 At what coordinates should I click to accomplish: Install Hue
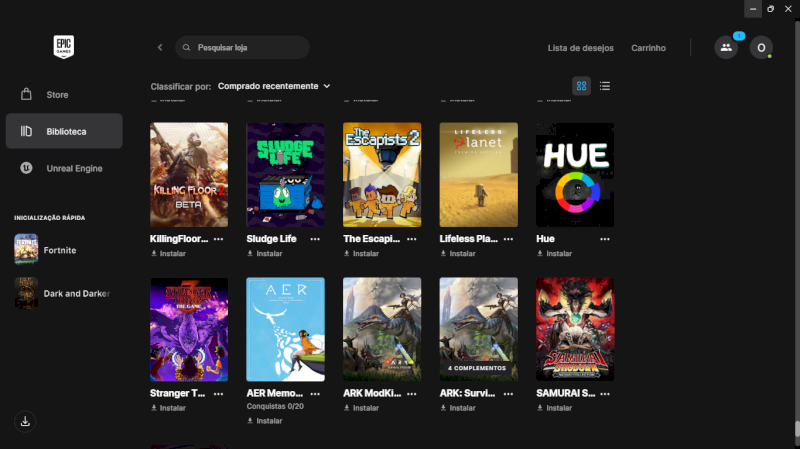pyautogui.click(x=555, y=254)
